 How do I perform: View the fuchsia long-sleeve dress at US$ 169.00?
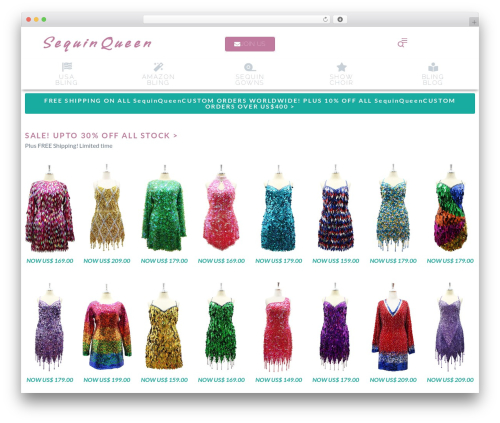pos(50,208)
